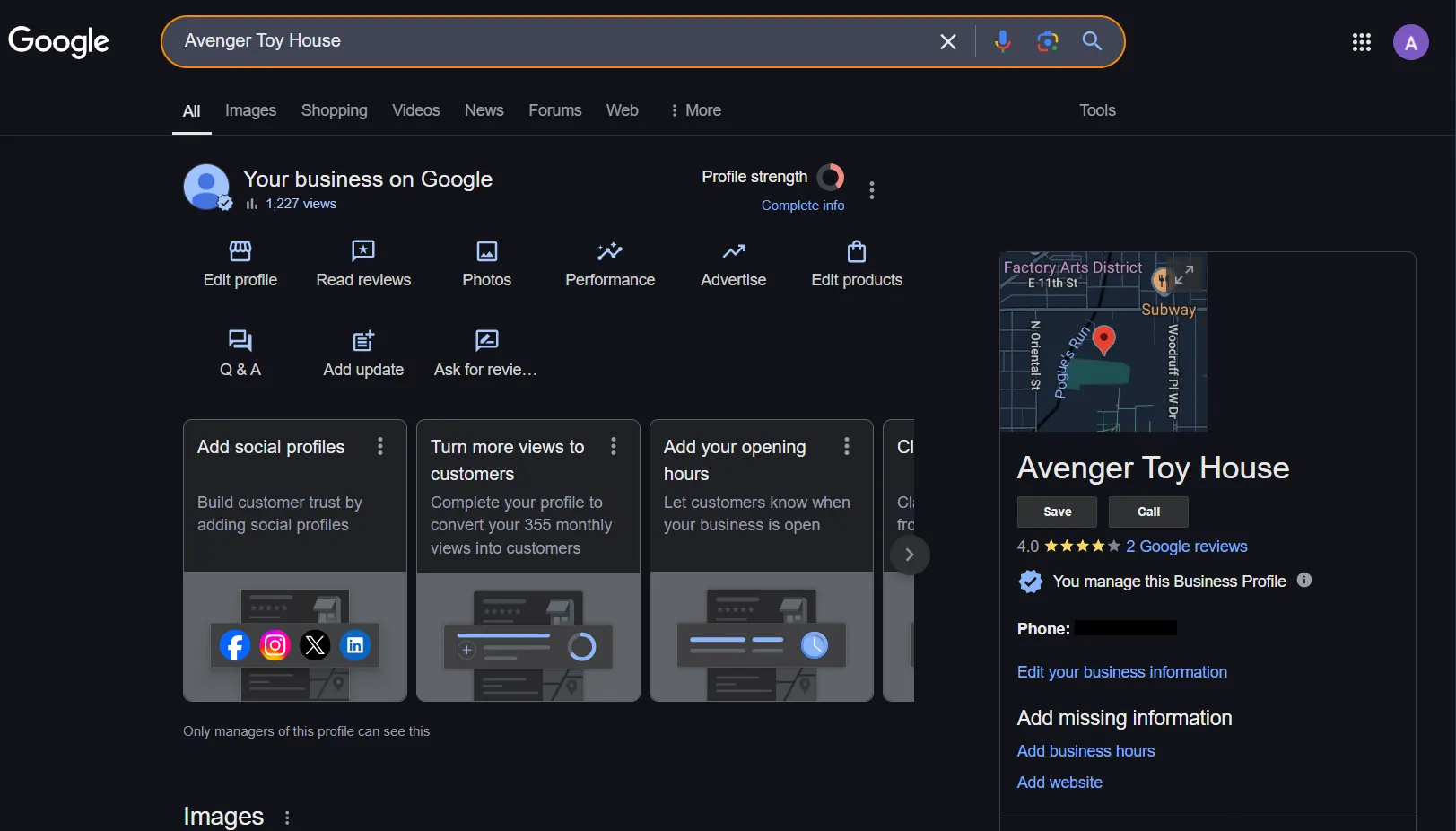The image size is (1456, 831).
Task: Click the verified badge beside manage text
Action: [1031, 582]
